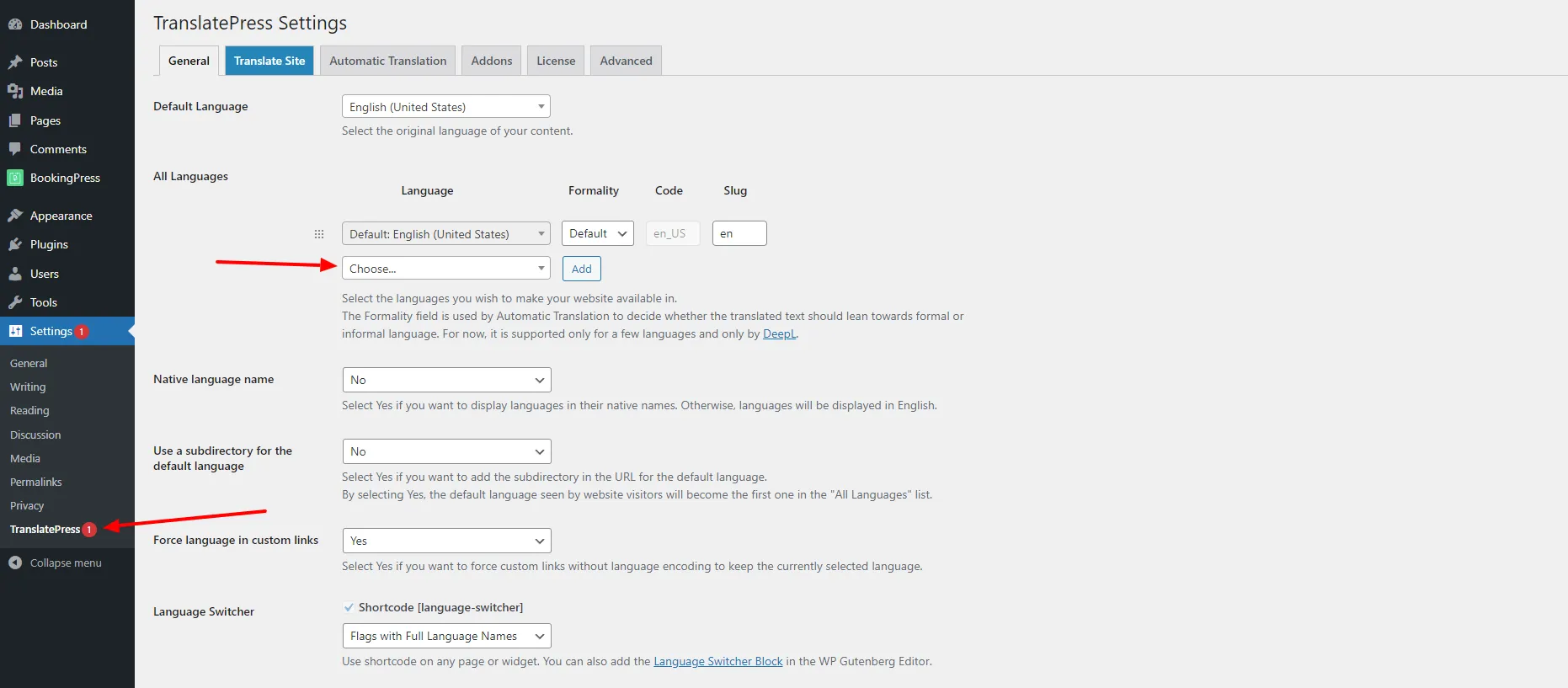Open Discussion settings submenu item
The height and width of the screenshot is (688, 1568).
pyautogui.click(x=35, y=435)
